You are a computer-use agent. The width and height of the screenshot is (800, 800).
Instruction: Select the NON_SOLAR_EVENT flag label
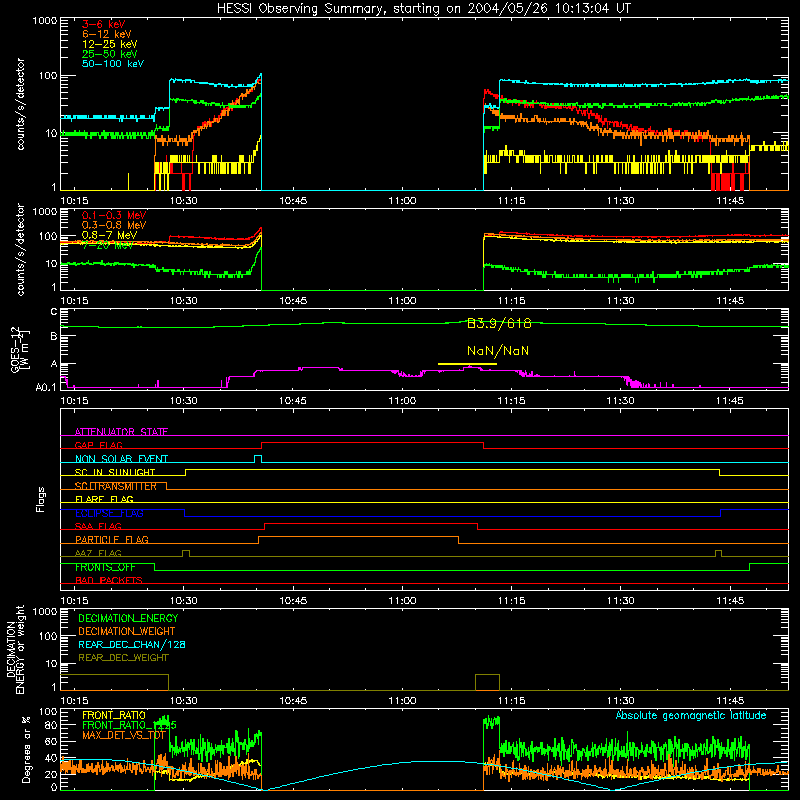(x=121, y=459)
